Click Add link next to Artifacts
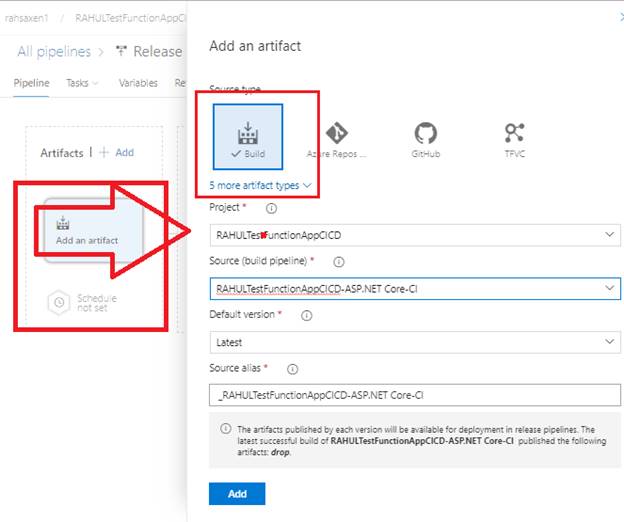The height and width of the screenshot is (522, 624). 117,152
